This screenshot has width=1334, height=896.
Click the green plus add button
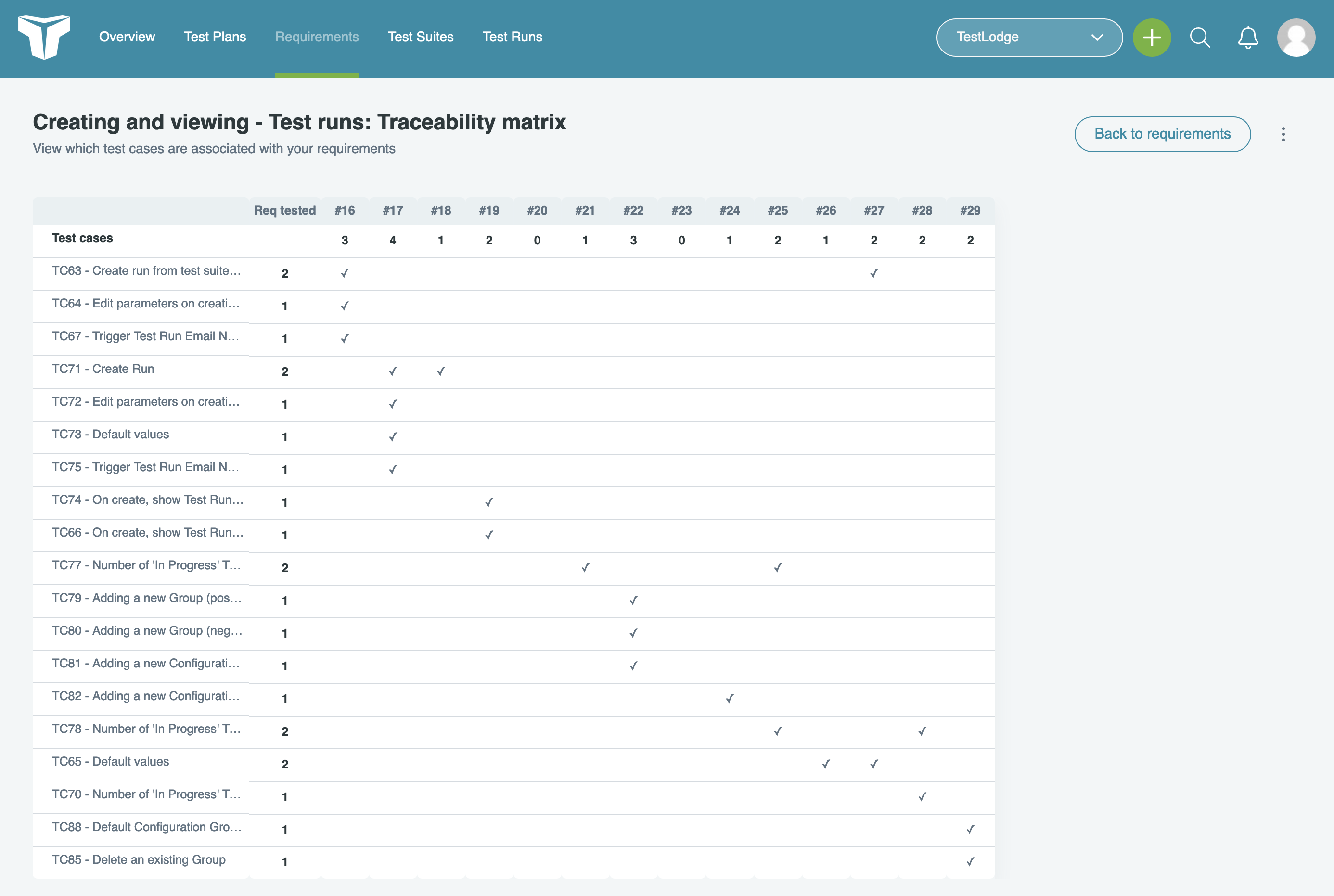coord(1152,38)
